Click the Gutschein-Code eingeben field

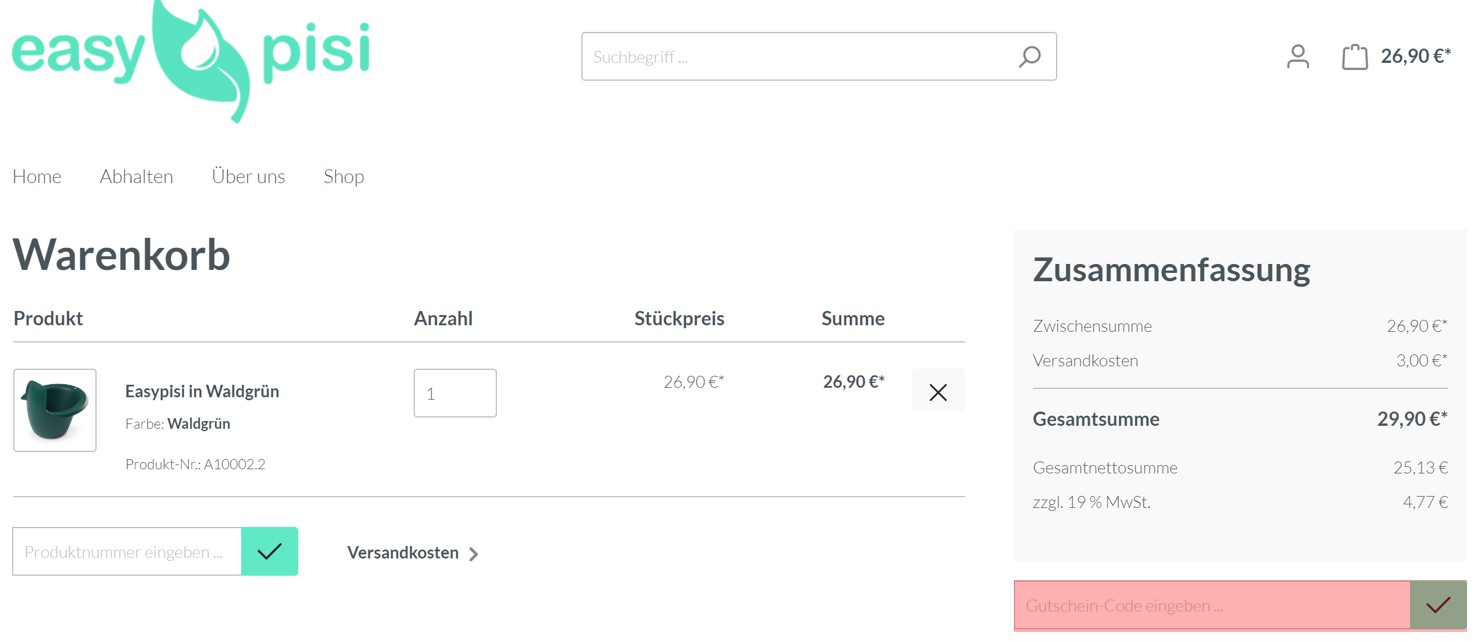click(x=1212, y=605)
